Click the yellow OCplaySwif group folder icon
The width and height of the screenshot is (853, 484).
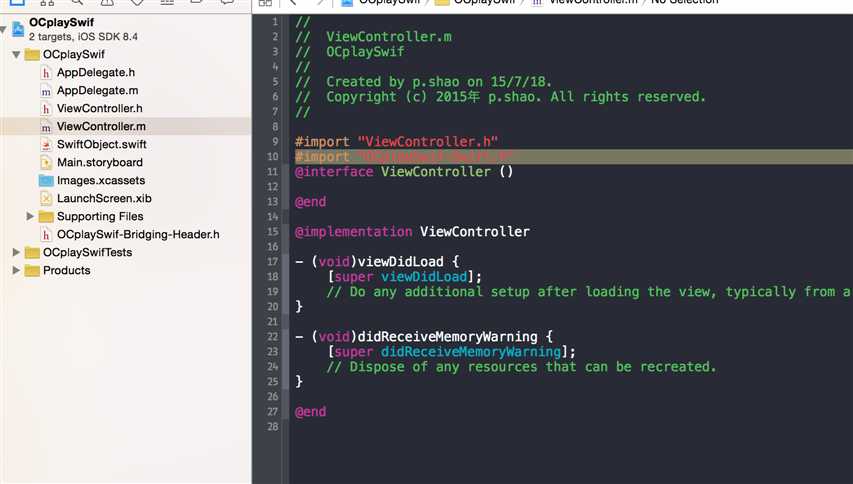[x=32, y=54]
